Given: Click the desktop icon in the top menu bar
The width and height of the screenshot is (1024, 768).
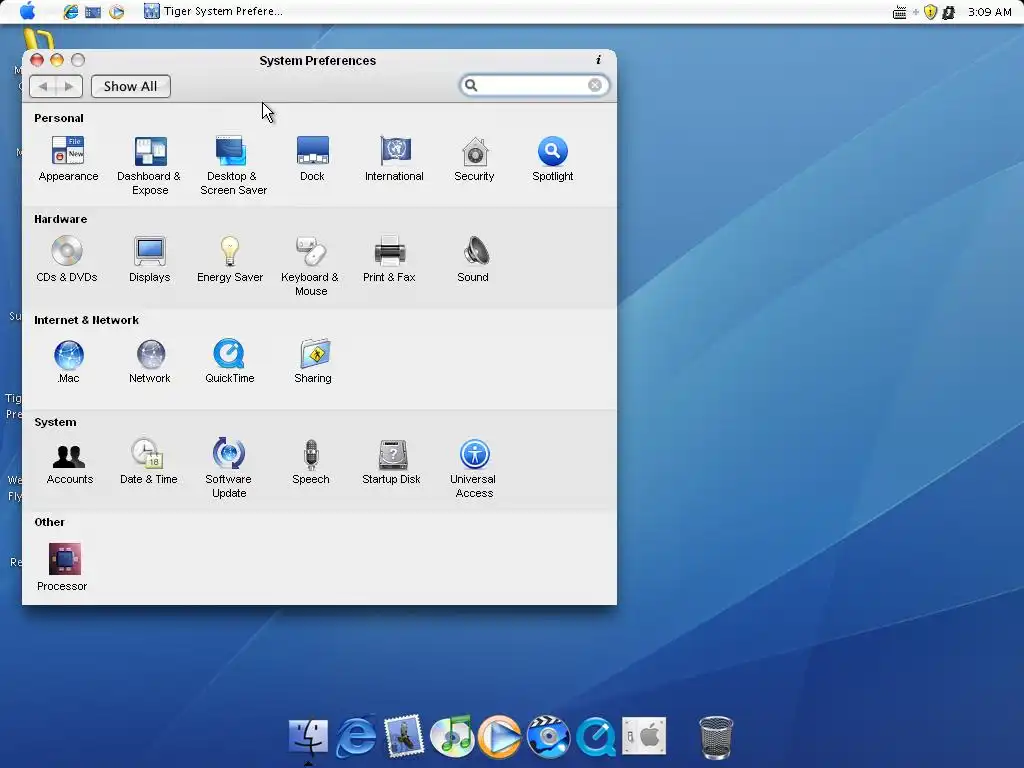Looking at the screenshot, I should [x=93, y=12].
